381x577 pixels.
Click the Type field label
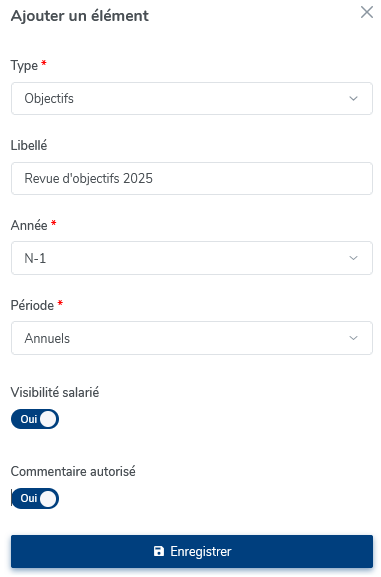pyautogui.click(x=24, y=66)
